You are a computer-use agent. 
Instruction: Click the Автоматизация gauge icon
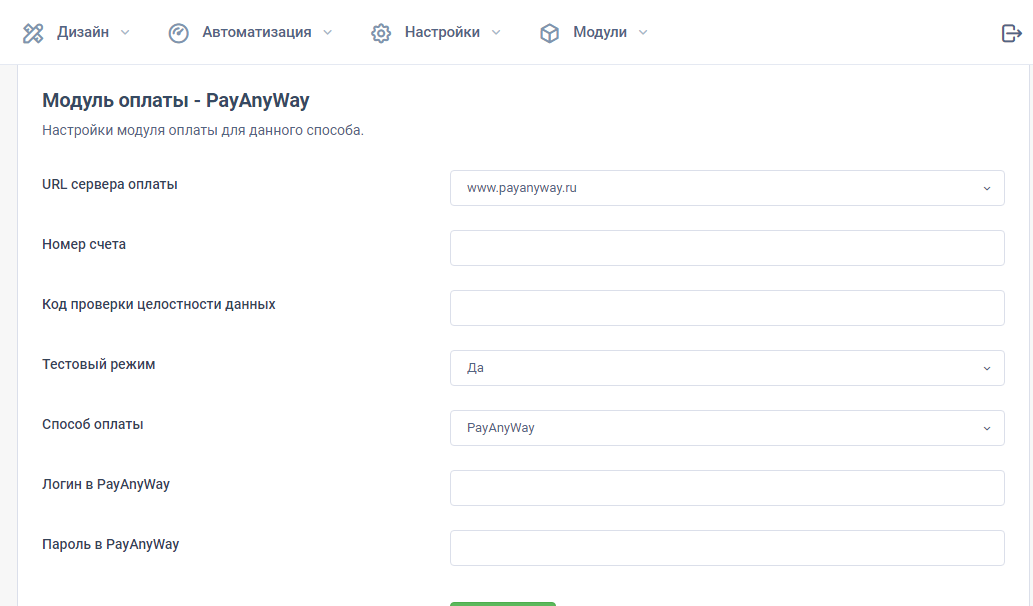179,33
